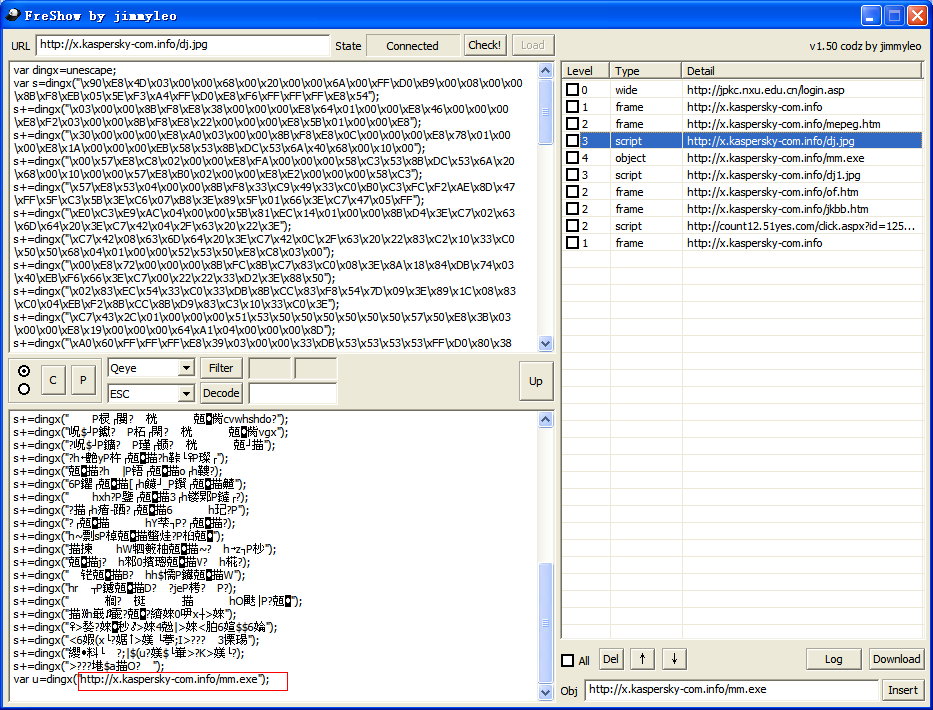Focus the Obj input field
This screenshot has width=933, height=710.
click(x=731, y=690)
